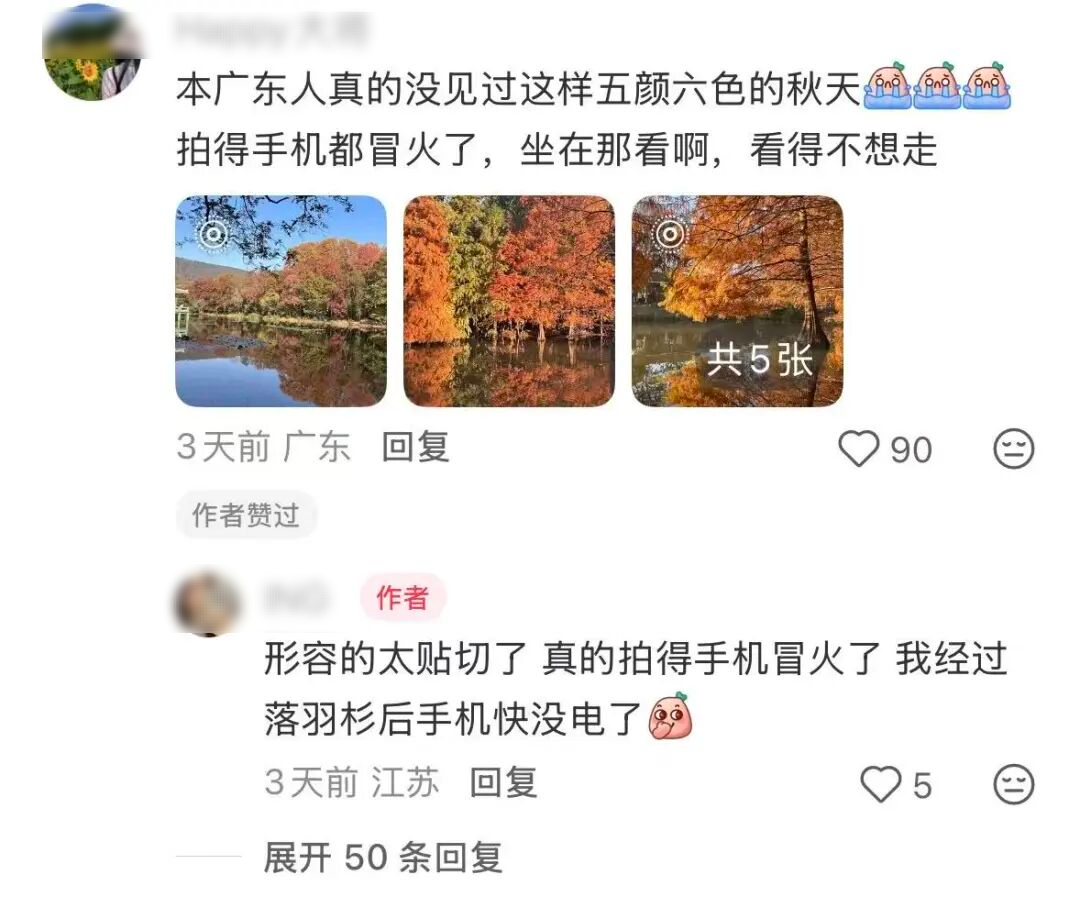Click the dislike face icon on top comment
Image resolution: width=1080 pixels, height=908 pixels.
point(1013,449)
